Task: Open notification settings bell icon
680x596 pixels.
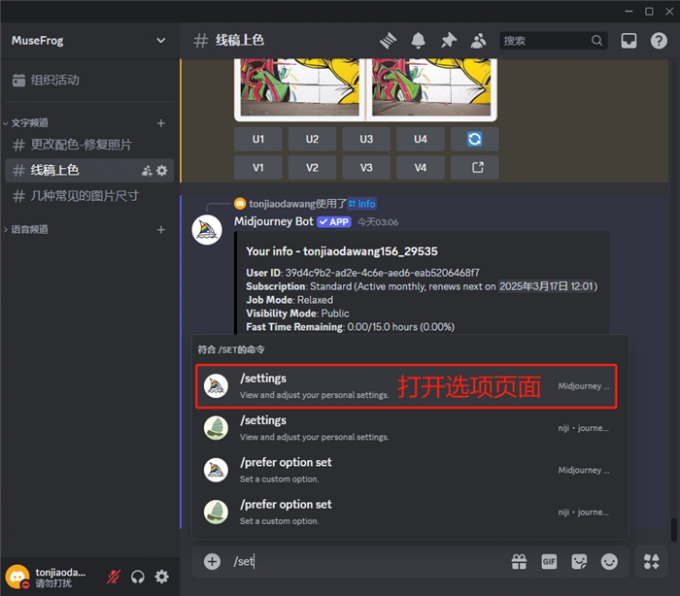Action: [x=418, y=41]
